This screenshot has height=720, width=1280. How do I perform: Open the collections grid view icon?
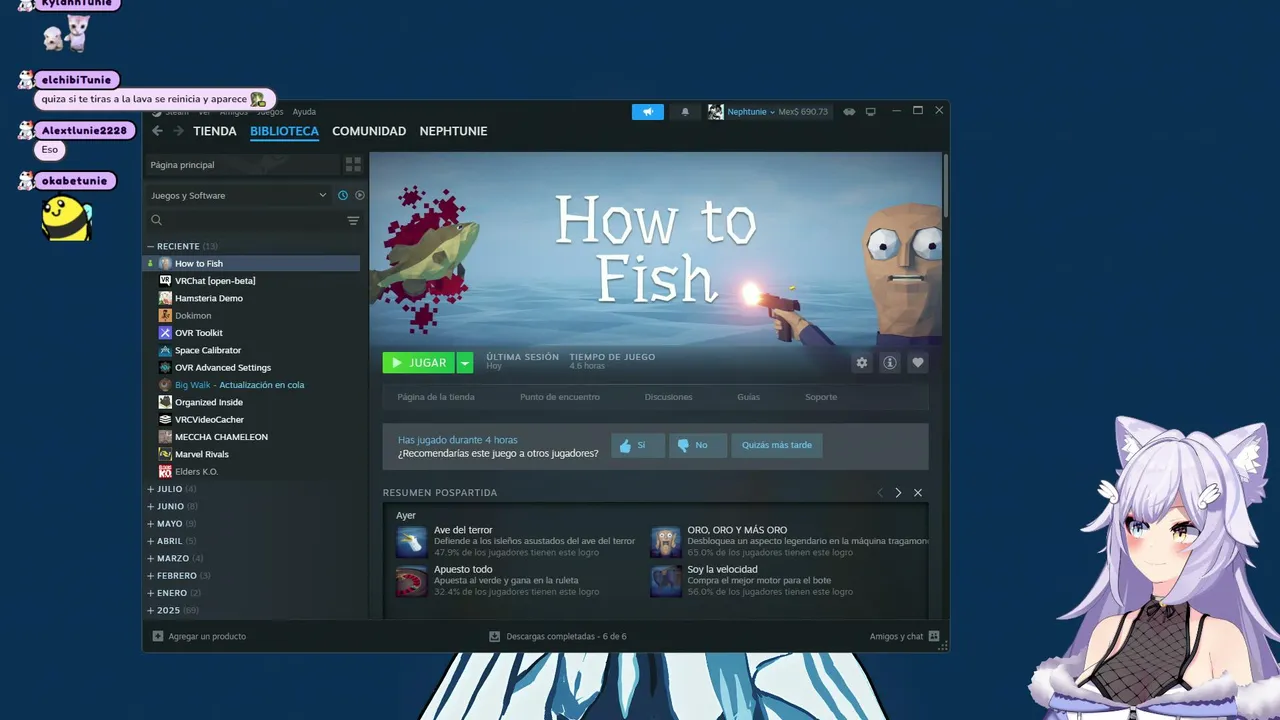[x=353, y=164]
